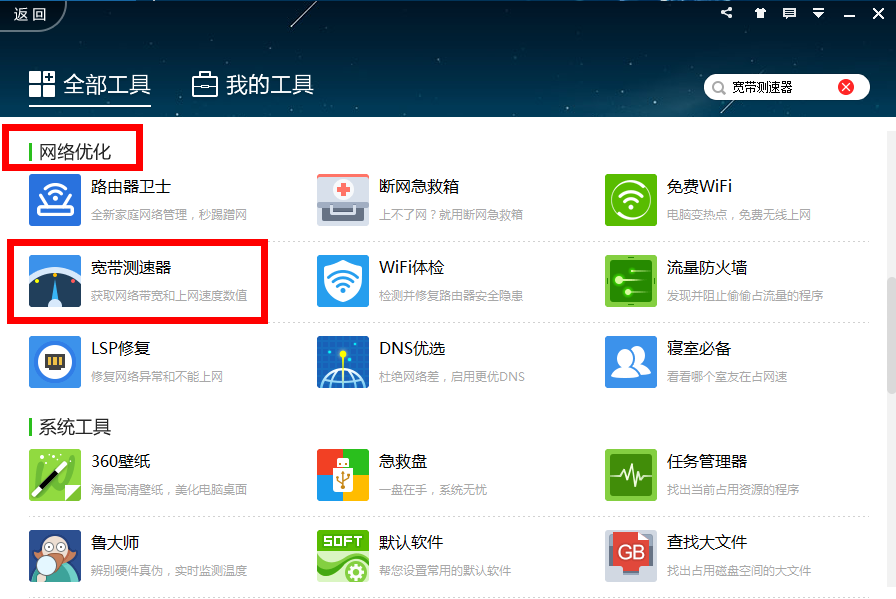Open the 路由器卫士 router icon
Image resolution: width=896 pixels, height=599 pixels.
coord(55,200)
